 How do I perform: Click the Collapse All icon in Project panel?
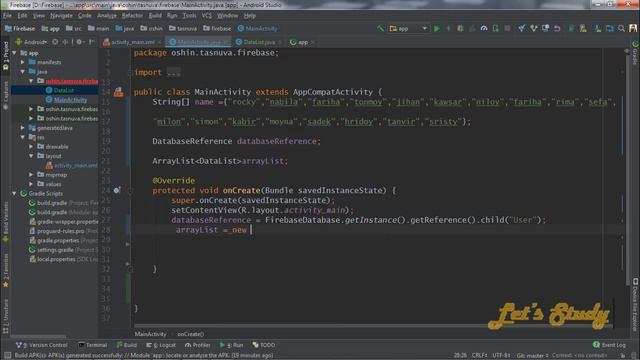pyautogui.click(x=65, y=42)
